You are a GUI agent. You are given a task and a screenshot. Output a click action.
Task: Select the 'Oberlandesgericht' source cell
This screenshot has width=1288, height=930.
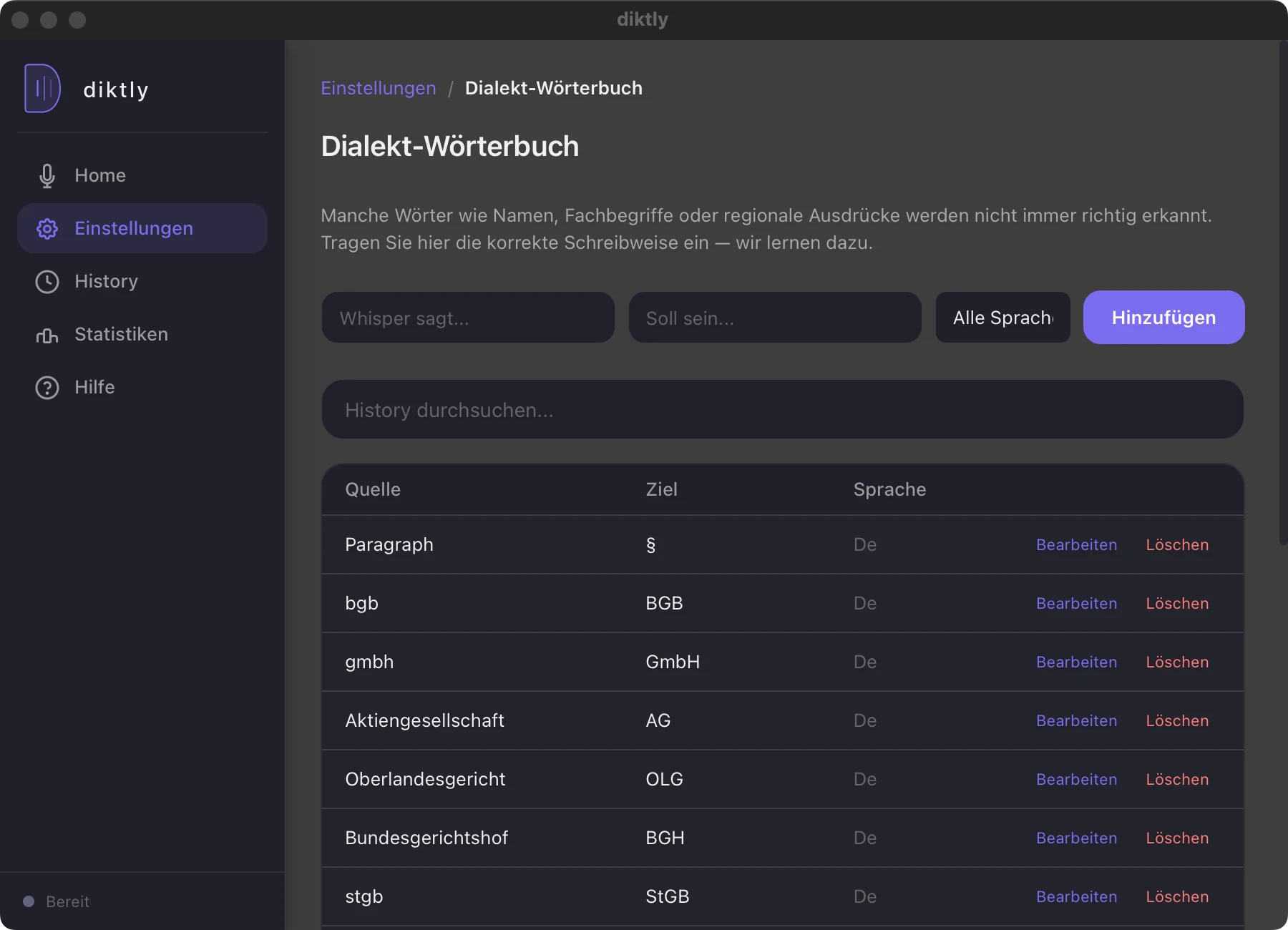[425, 779]
